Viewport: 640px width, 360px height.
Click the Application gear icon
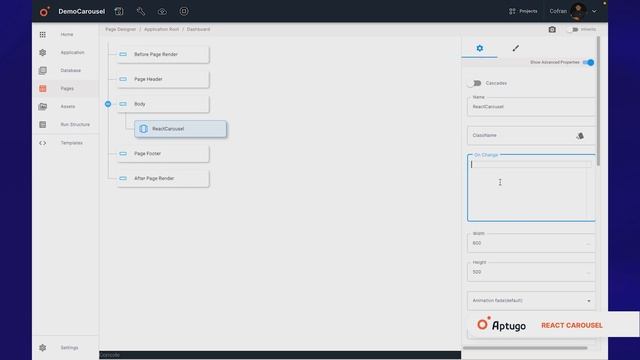point(43,53)
